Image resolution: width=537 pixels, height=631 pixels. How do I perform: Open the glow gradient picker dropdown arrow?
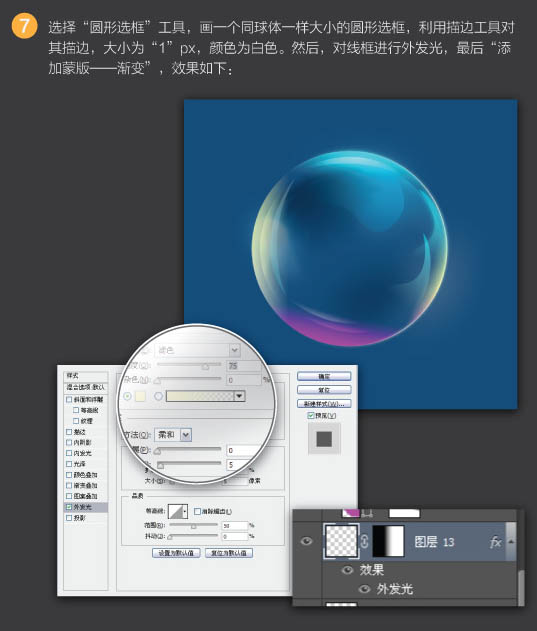click(x=239, y=396)
